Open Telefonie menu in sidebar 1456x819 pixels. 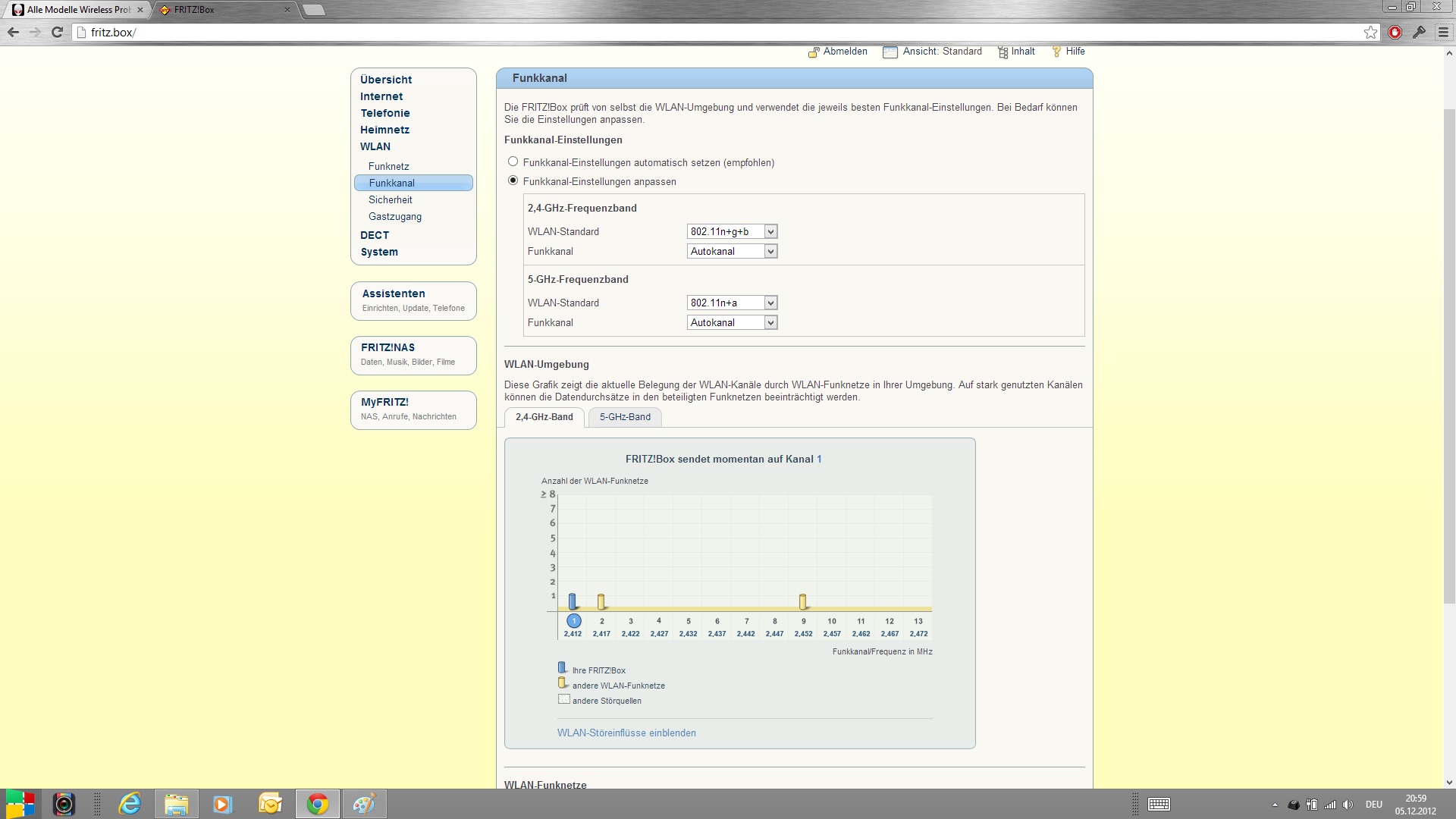point(385,113)
